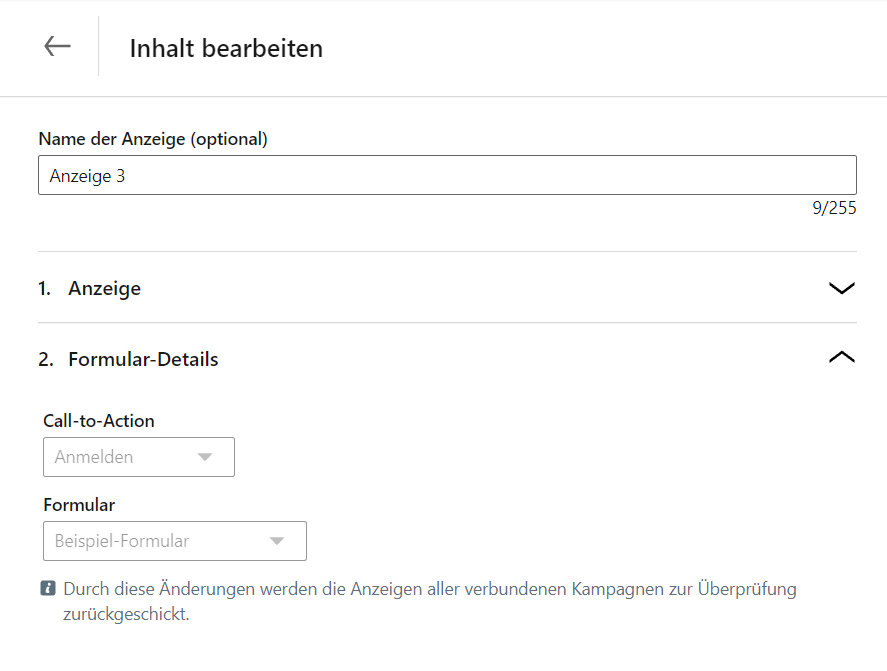Image resolution: width=887 pixels, height=671 pixels.
Task: Place cursor after 'Anzeige 3' text
Action: point(127,176)
